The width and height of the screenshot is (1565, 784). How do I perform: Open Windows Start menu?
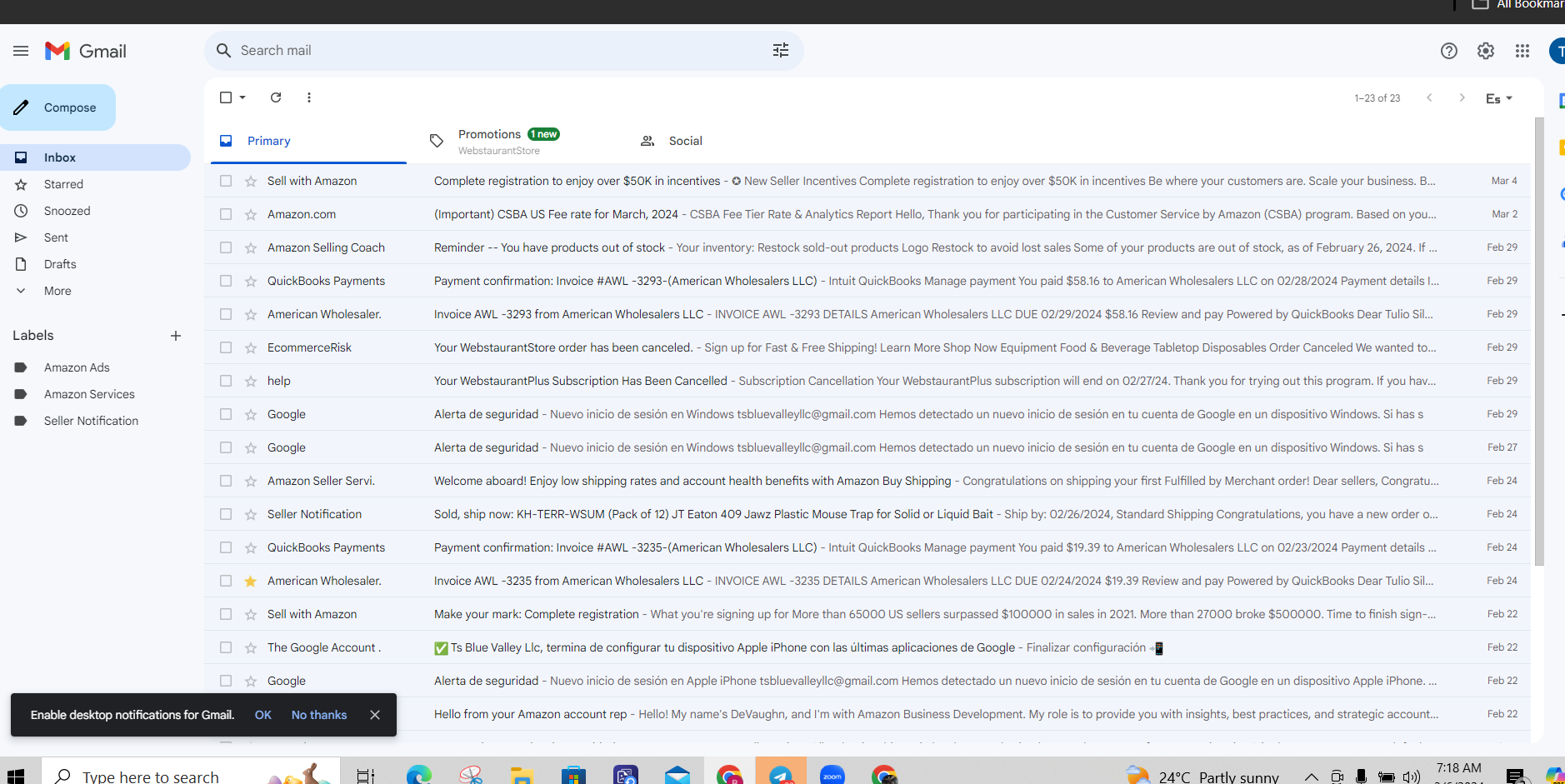coord(16,776)
